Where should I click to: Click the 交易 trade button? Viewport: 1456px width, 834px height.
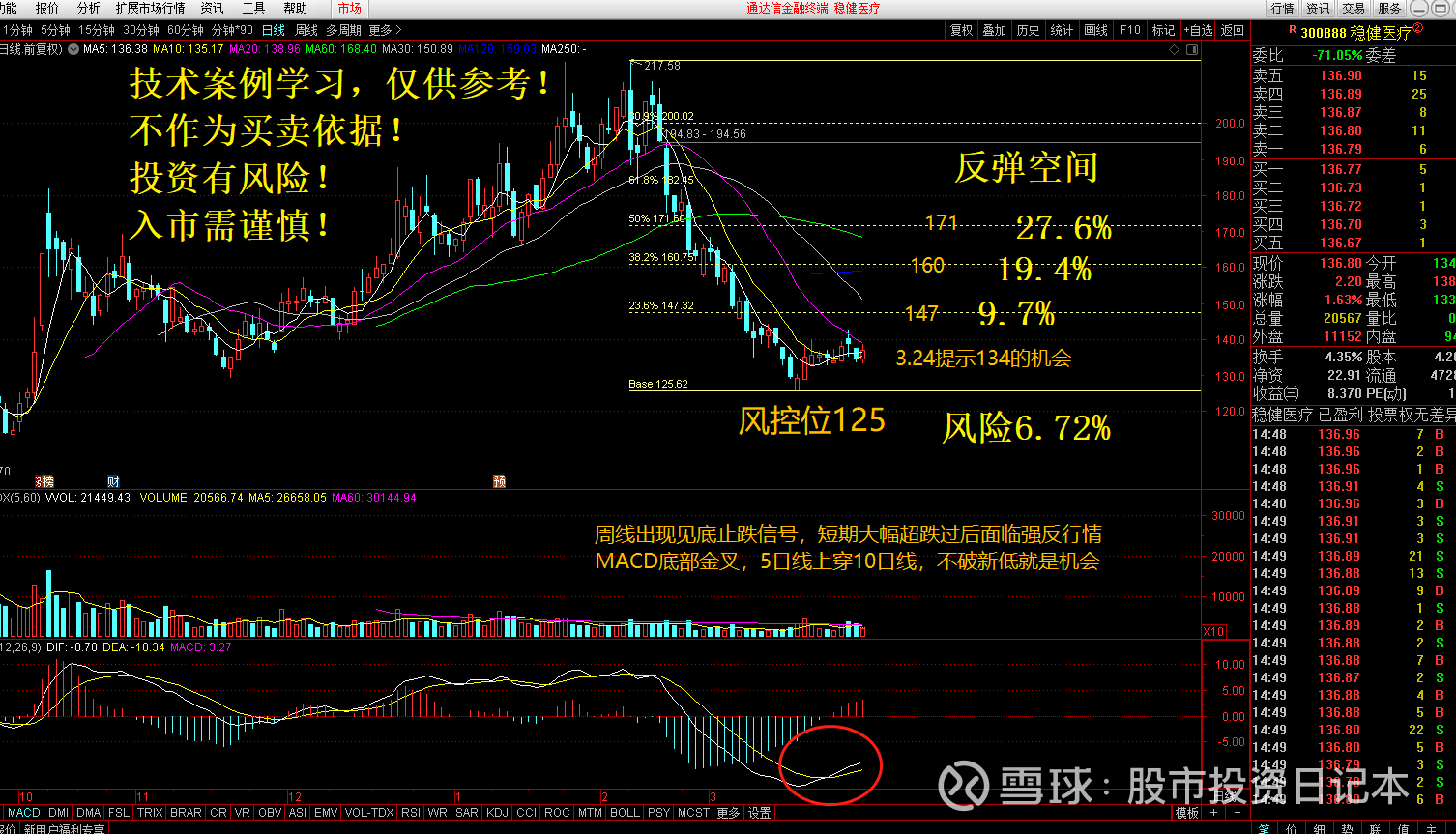[1354, 8]
